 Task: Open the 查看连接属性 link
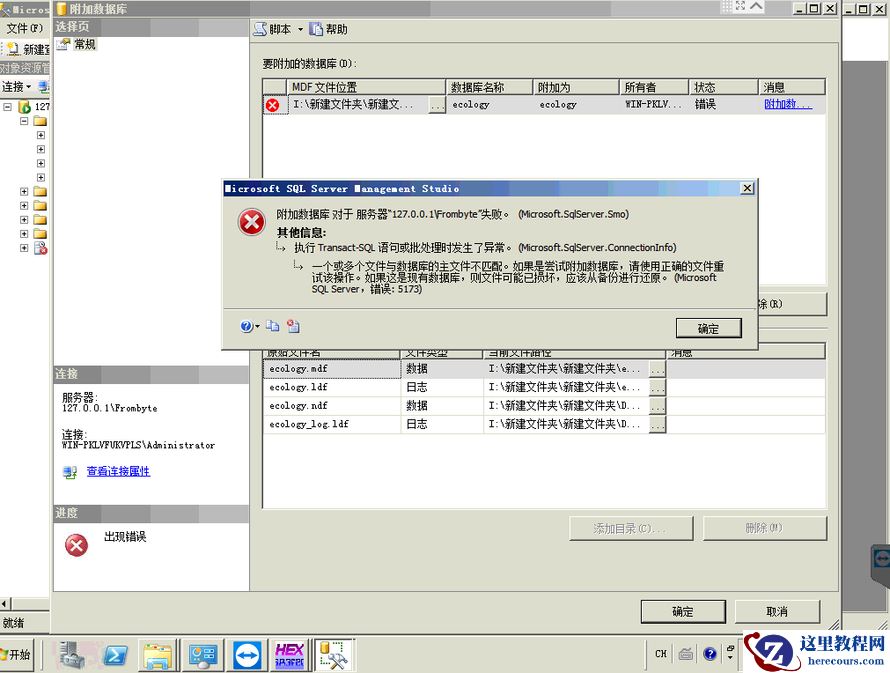coord(118,471)
